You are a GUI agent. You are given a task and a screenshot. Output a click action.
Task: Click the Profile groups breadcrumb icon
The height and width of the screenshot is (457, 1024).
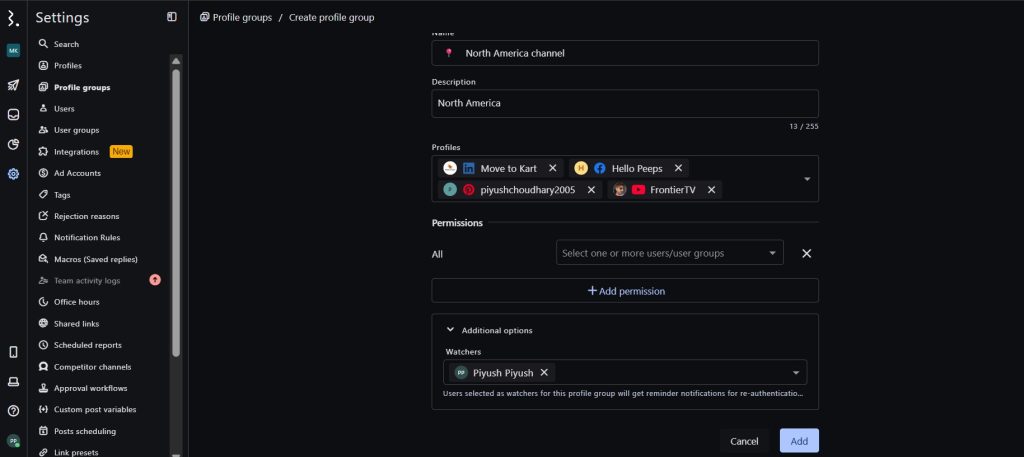[204, 17]
